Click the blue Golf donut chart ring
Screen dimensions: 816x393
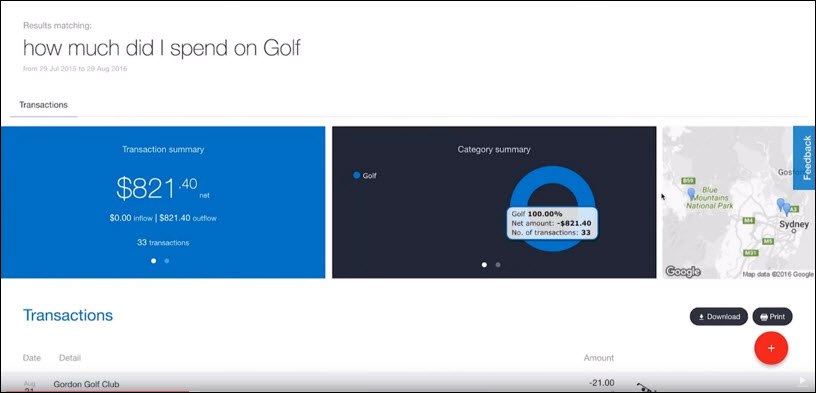click(552, 176)
